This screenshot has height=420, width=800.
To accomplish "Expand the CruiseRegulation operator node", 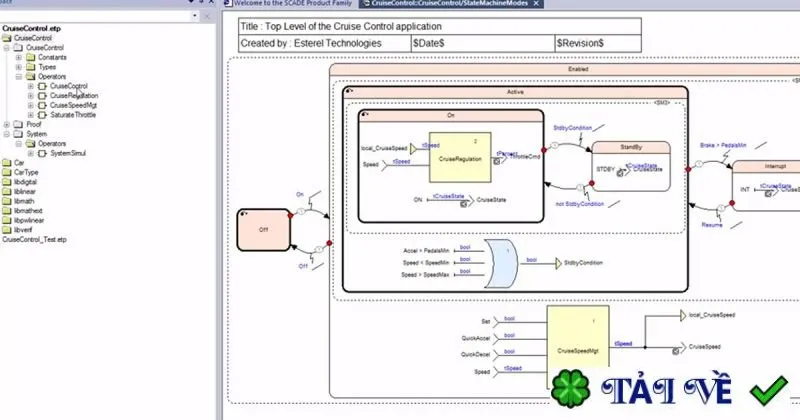I will (x=31, y=96).
